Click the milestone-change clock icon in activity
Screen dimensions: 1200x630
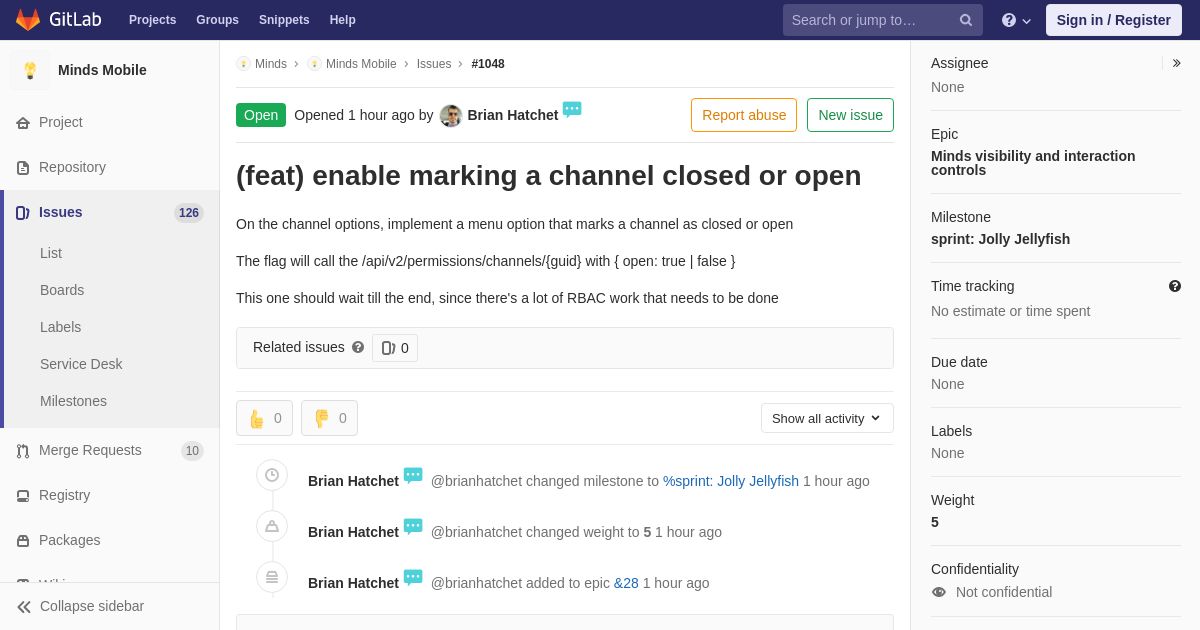272,475
